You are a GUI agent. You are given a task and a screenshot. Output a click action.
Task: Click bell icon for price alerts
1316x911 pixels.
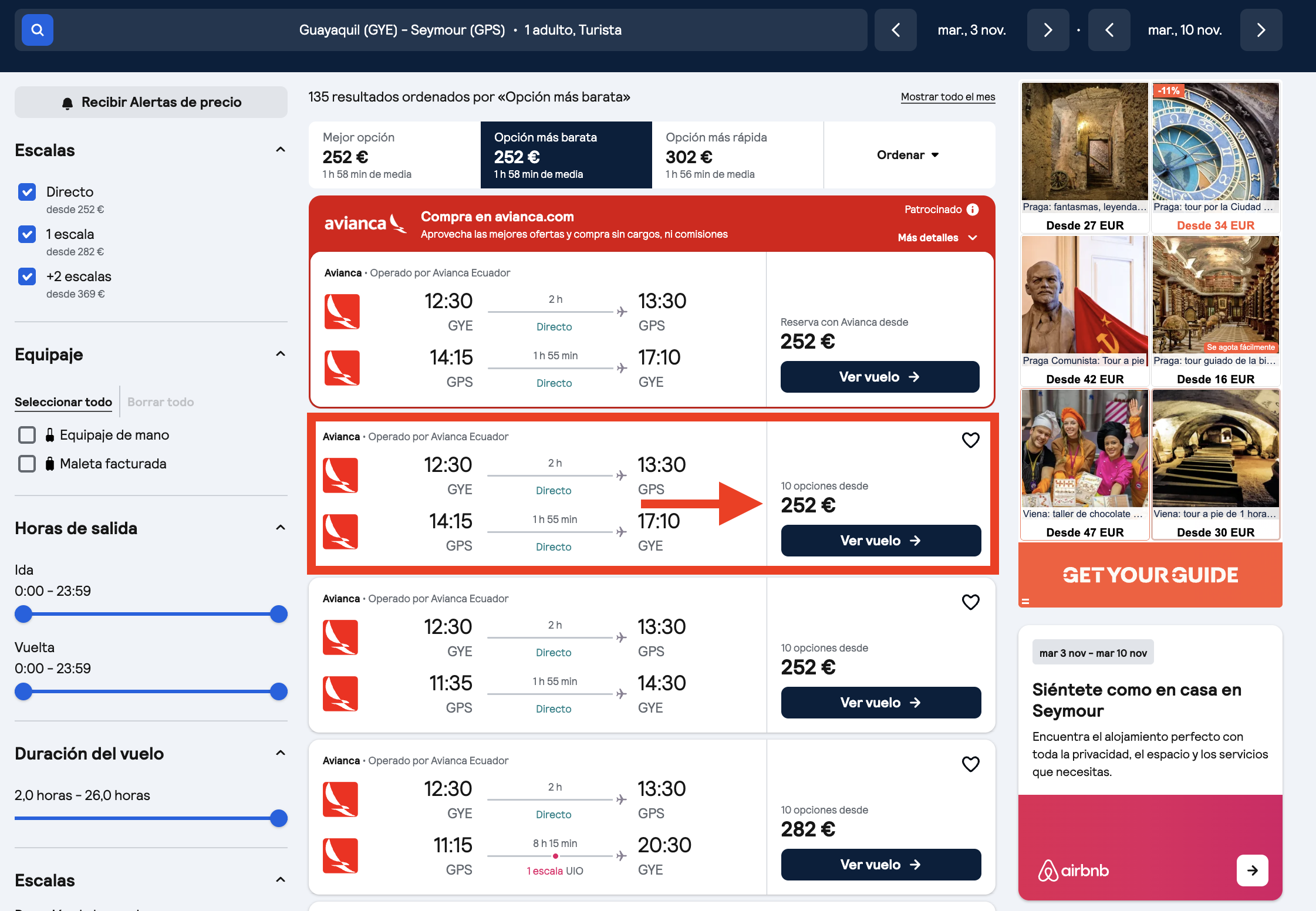[68, 103]
